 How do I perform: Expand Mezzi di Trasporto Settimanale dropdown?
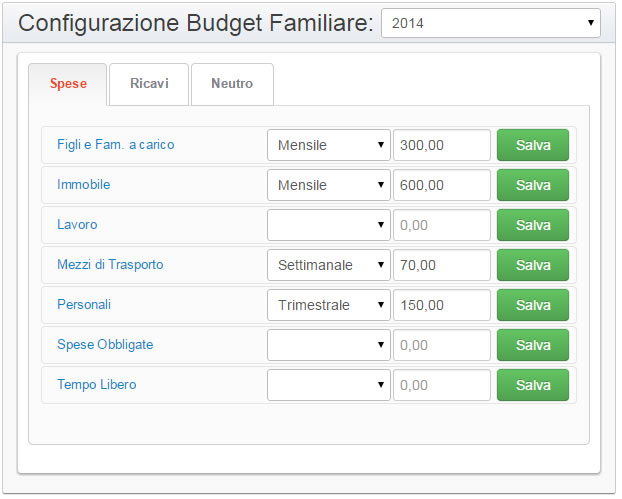pos(329,265)
